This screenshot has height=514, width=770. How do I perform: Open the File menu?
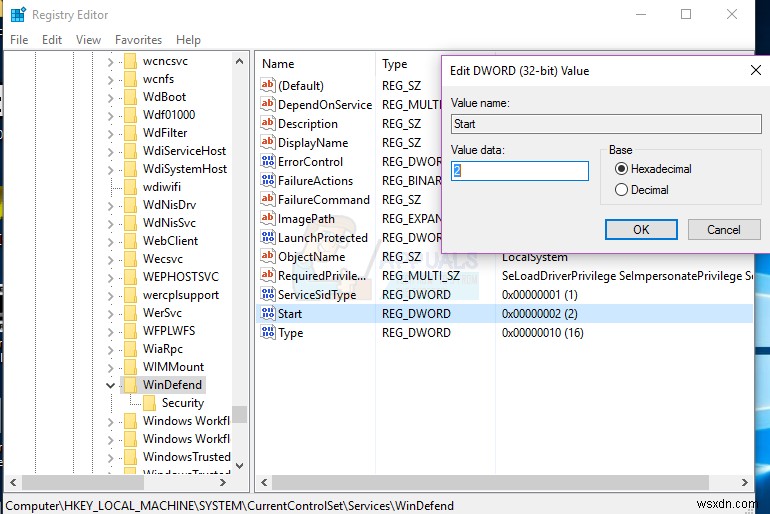click(x=19, y=40)
